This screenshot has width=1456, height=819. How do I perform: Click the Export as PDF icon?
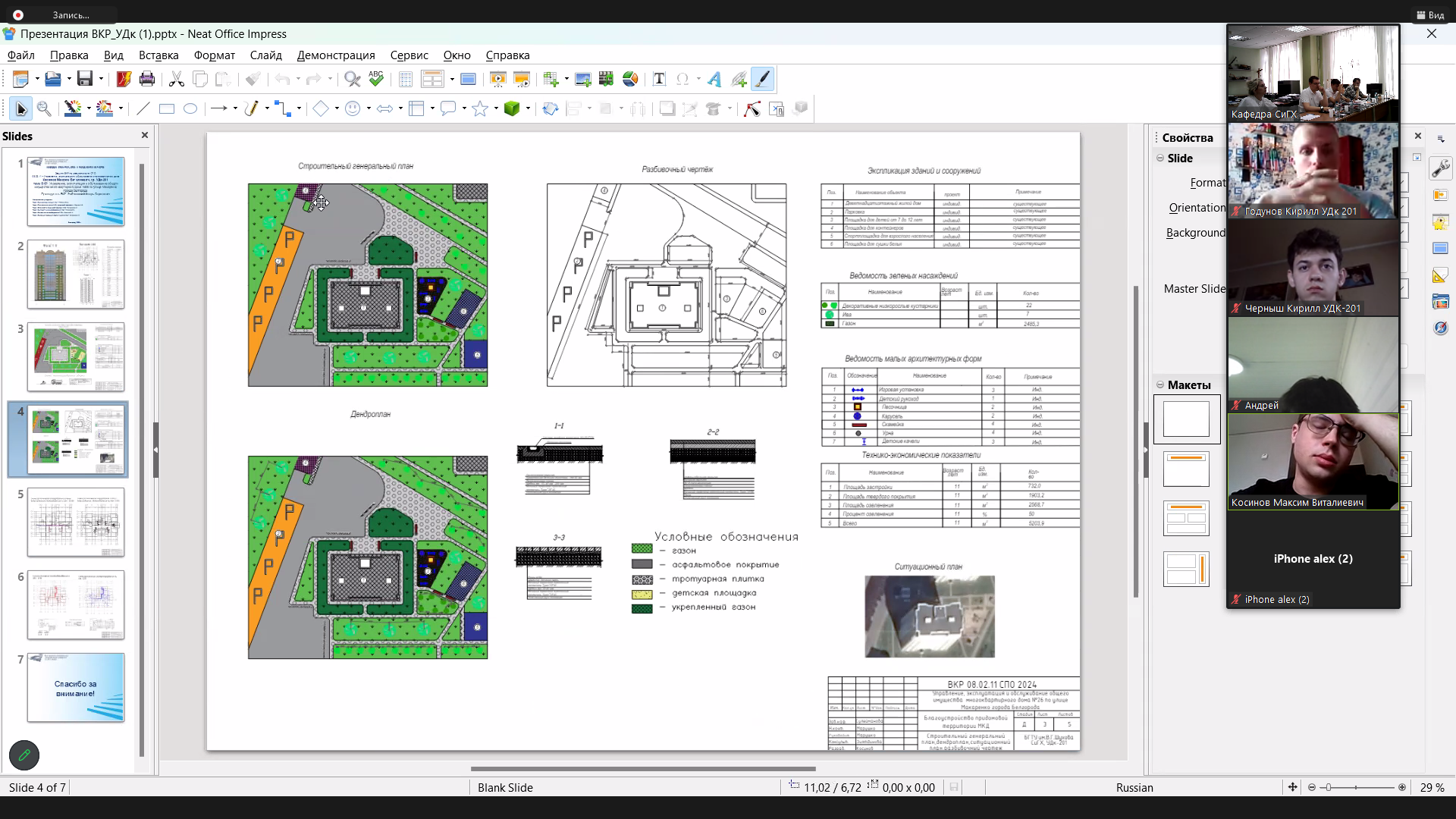click(x=124, y=79)
